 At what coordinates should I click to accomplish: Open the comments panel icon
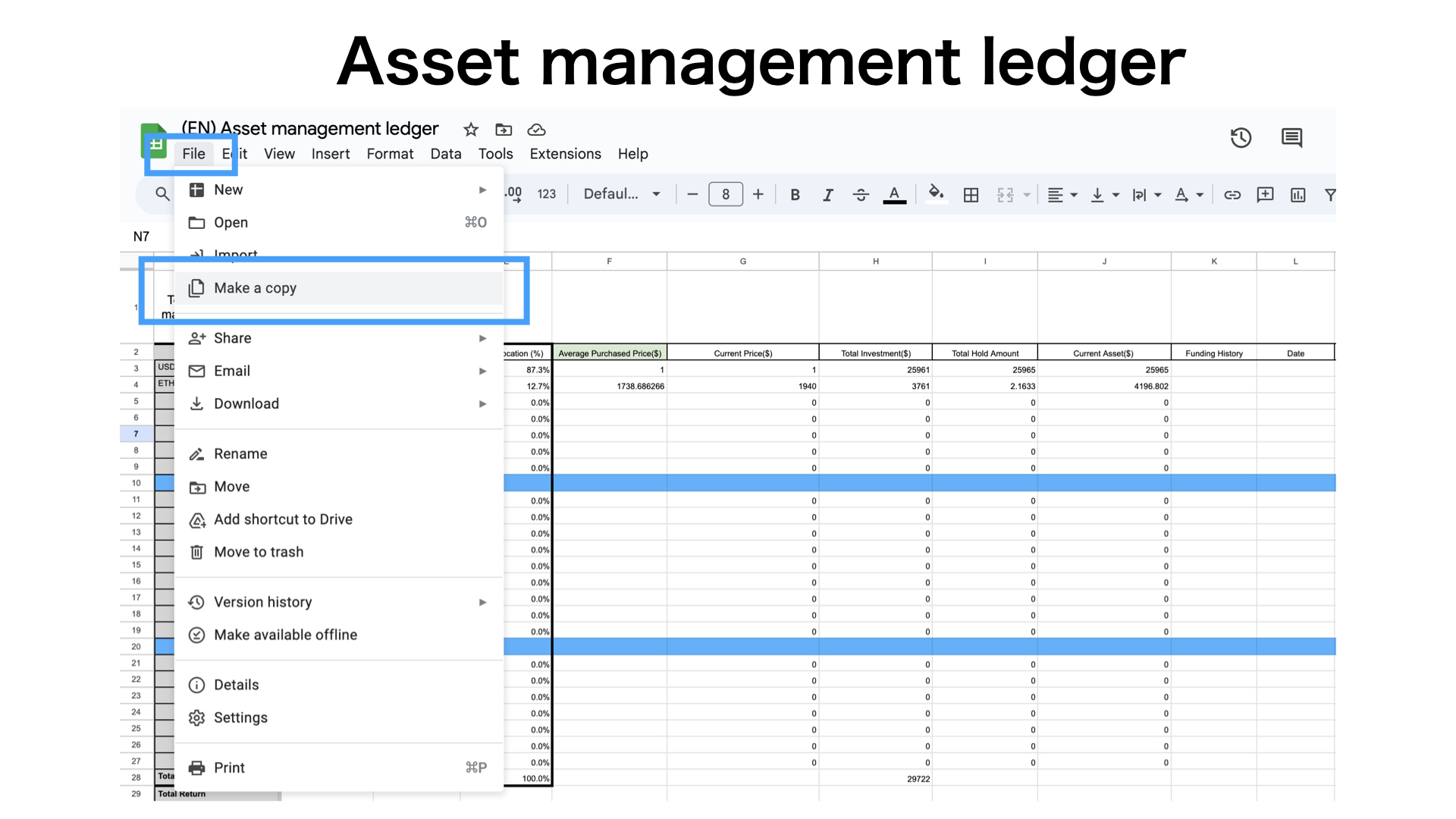1291,138
